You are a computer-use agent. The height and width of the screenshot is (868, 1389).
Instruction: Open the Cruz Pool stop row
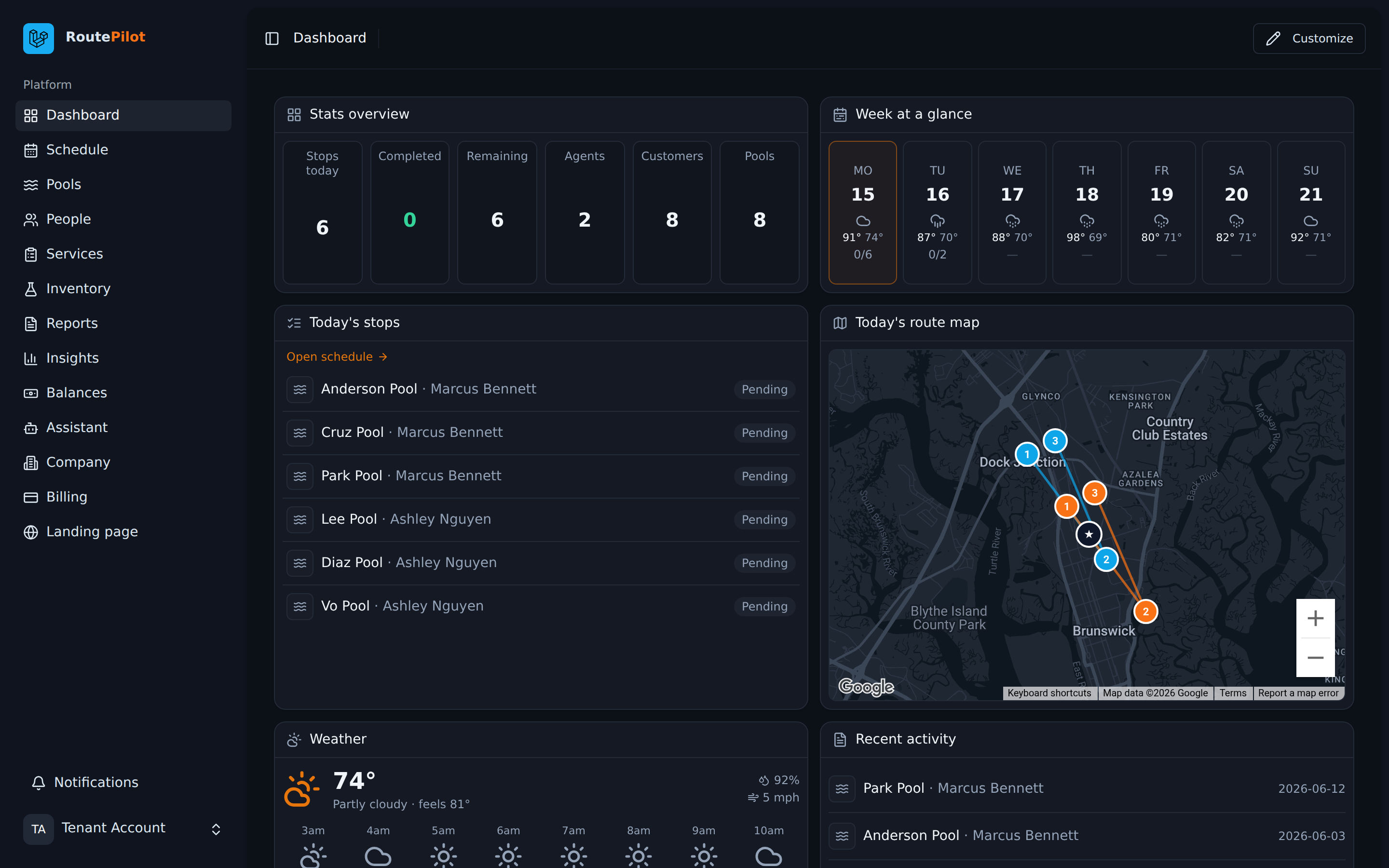tap(541, 433)
